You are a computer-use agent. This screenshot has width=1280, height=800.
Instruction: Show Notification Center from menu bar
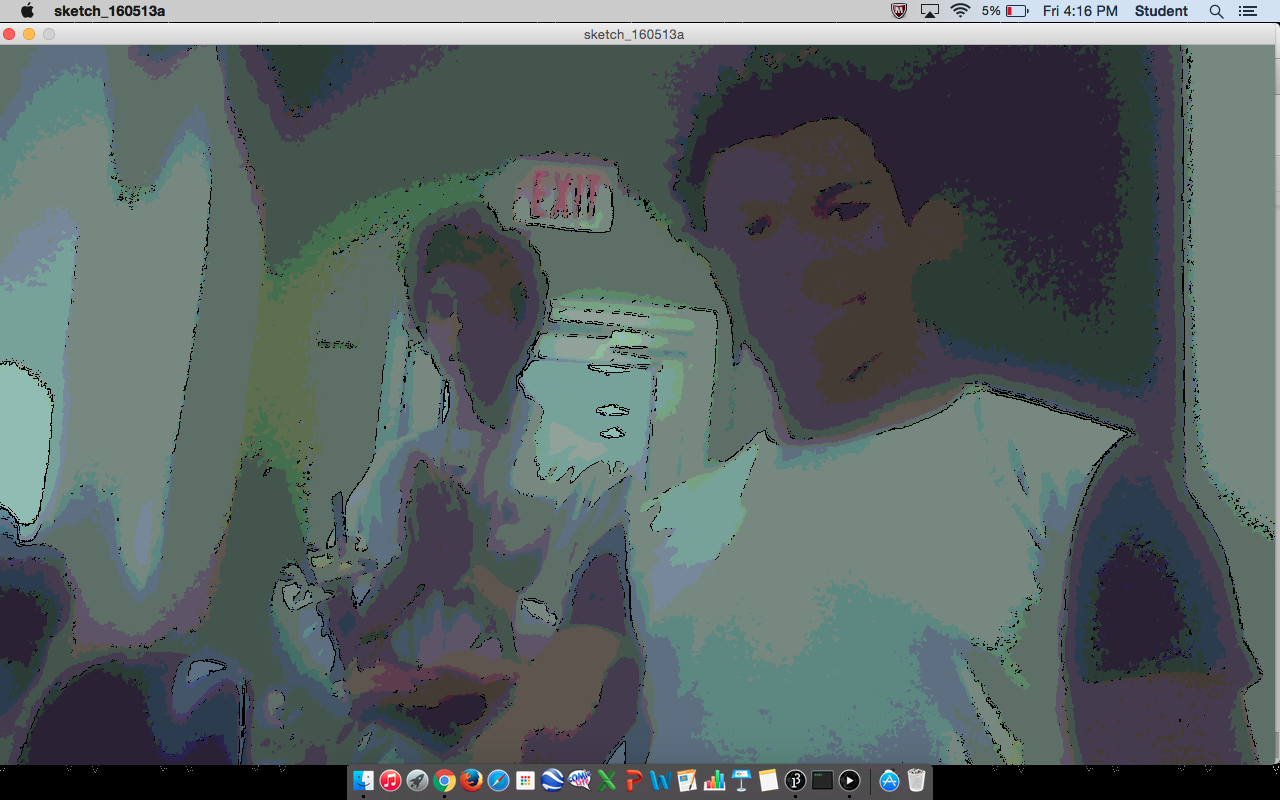point(1247,11)
